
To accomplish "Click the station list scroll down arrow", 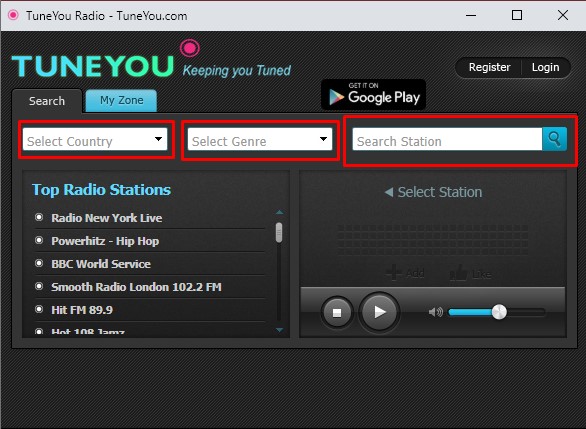I will [x=279, y=330].
